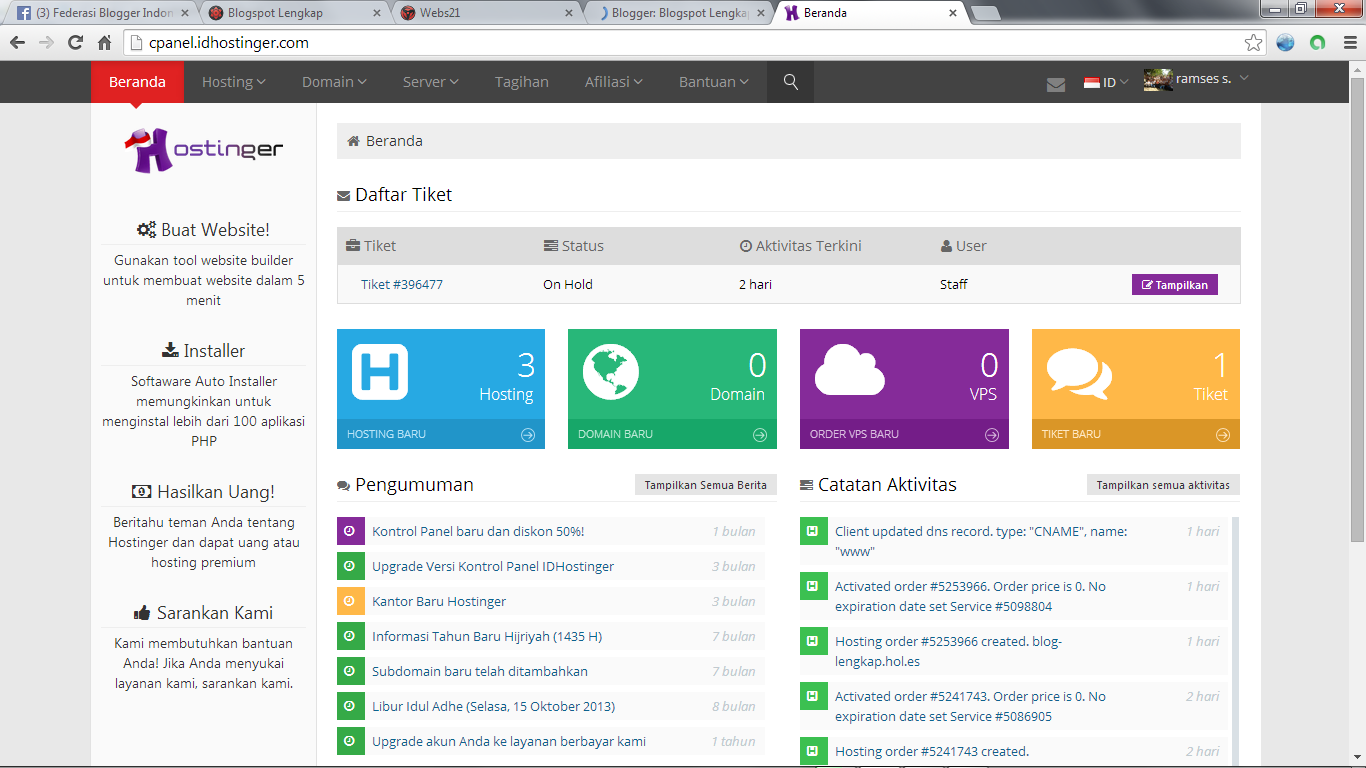Click the green icon beside Upgrade Versi Kontrol Panel
This screenshot has width=1366, height=768.
[x=350, y=566]
